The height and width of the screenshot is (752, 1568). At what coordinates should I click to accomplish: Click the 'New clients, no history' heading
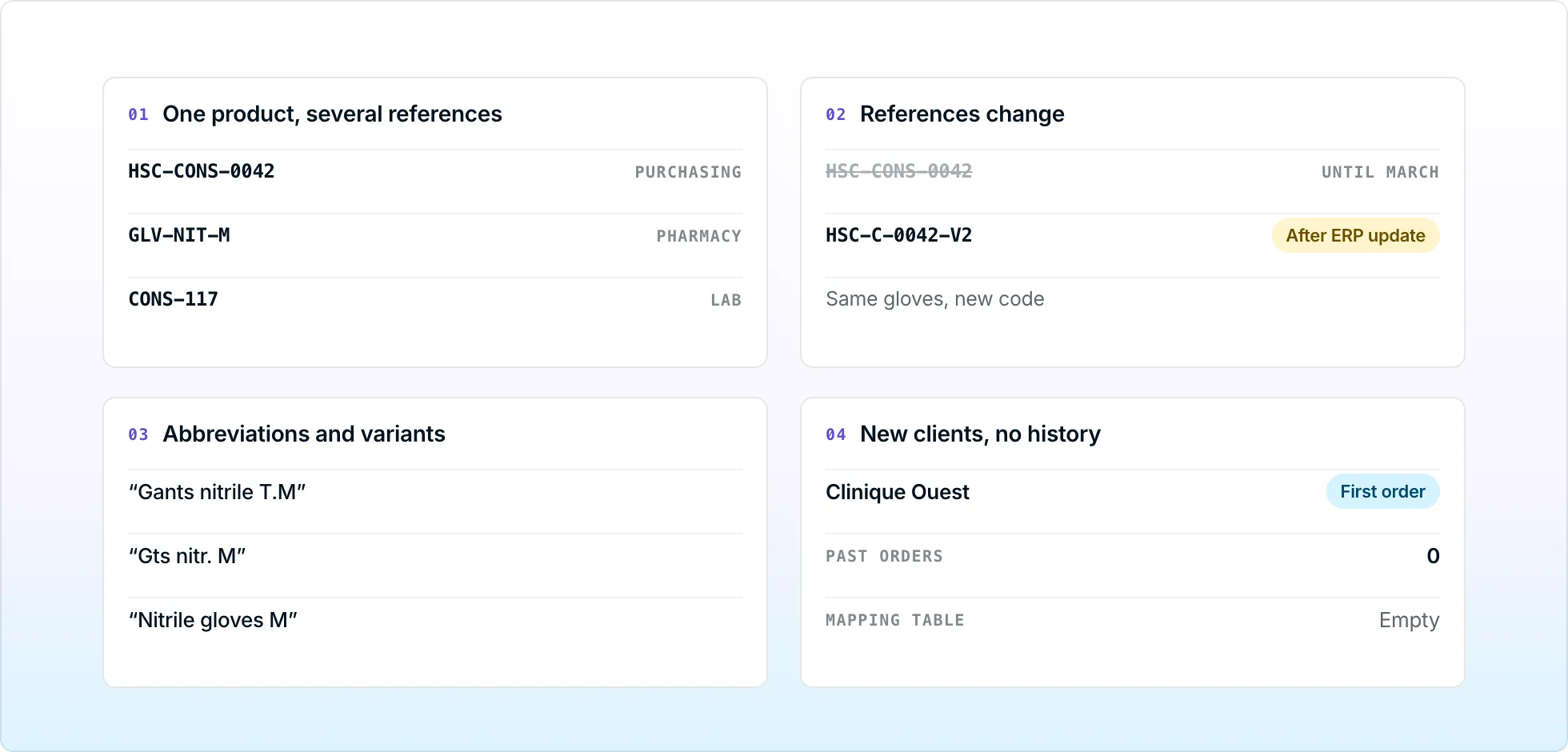point(981,434)
